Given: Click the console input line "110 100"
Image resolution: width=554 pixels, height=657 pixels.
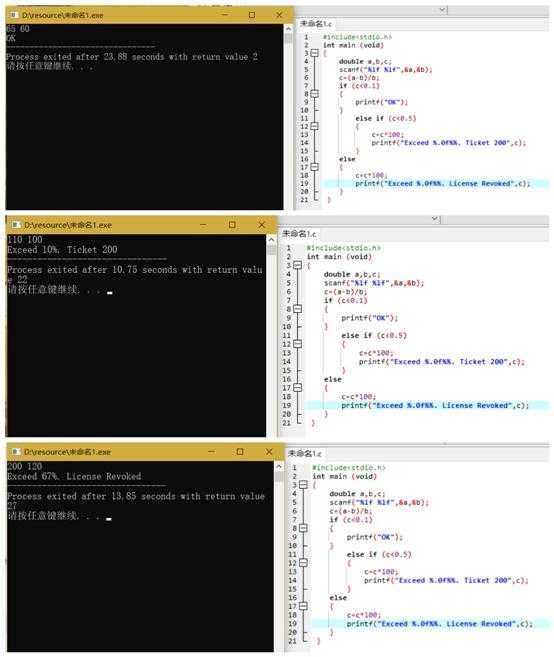Looking at the screenshot, I should 25,240.
